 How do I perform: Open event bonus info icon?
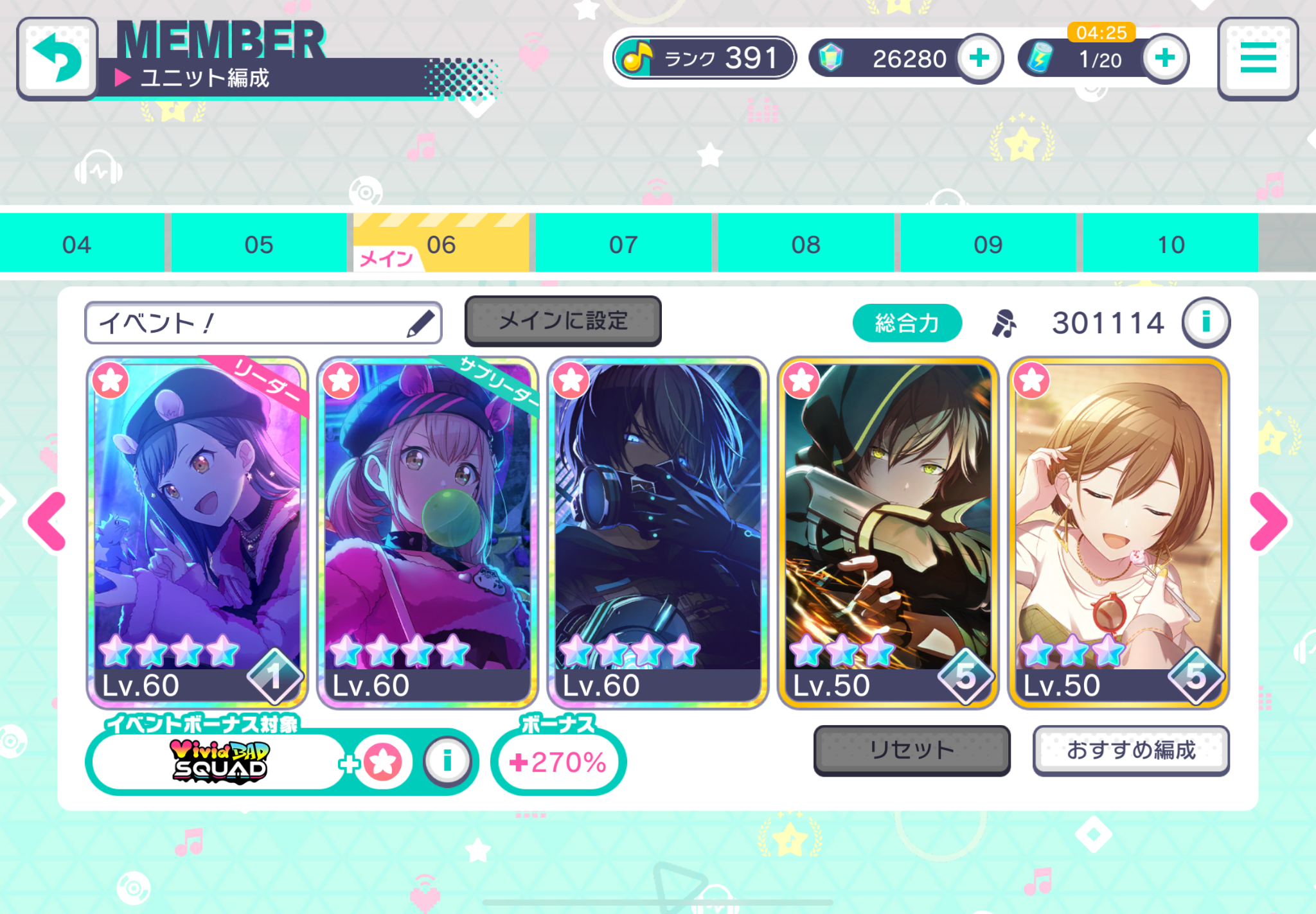[447, 761]
